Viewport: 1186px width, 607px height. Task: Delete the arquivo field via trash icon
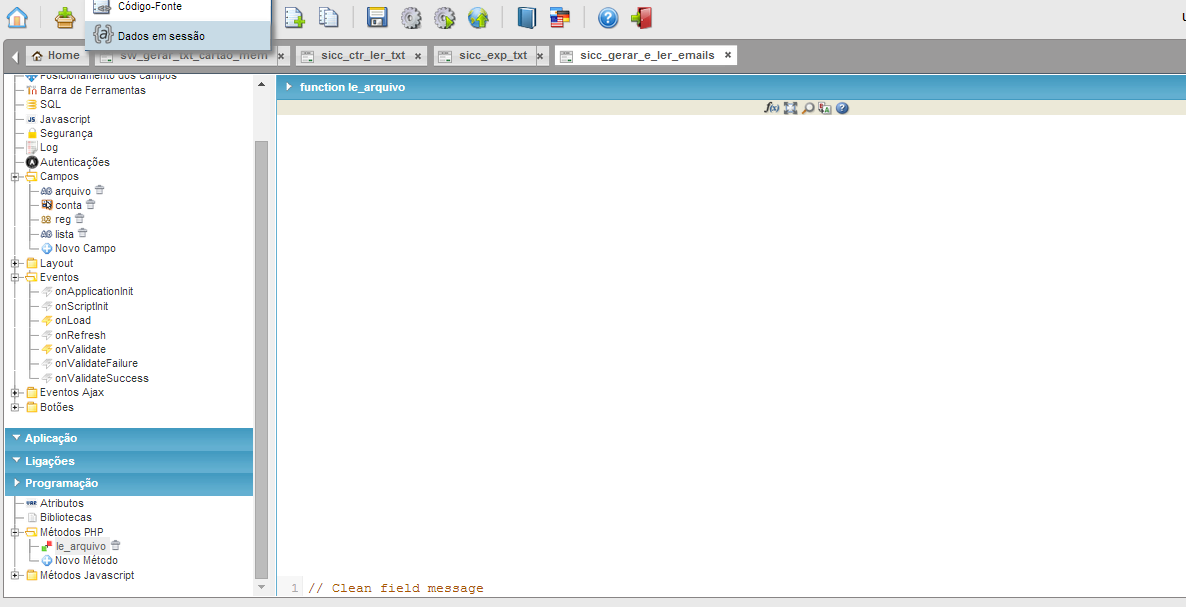tap(100, 190)
